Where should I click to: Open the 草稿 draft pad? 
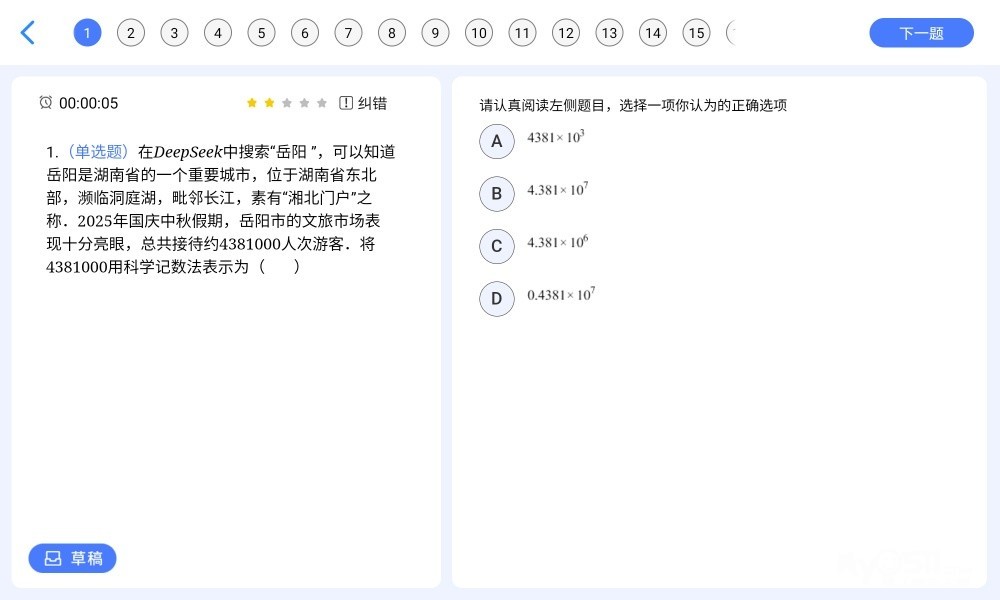[73, 558]
